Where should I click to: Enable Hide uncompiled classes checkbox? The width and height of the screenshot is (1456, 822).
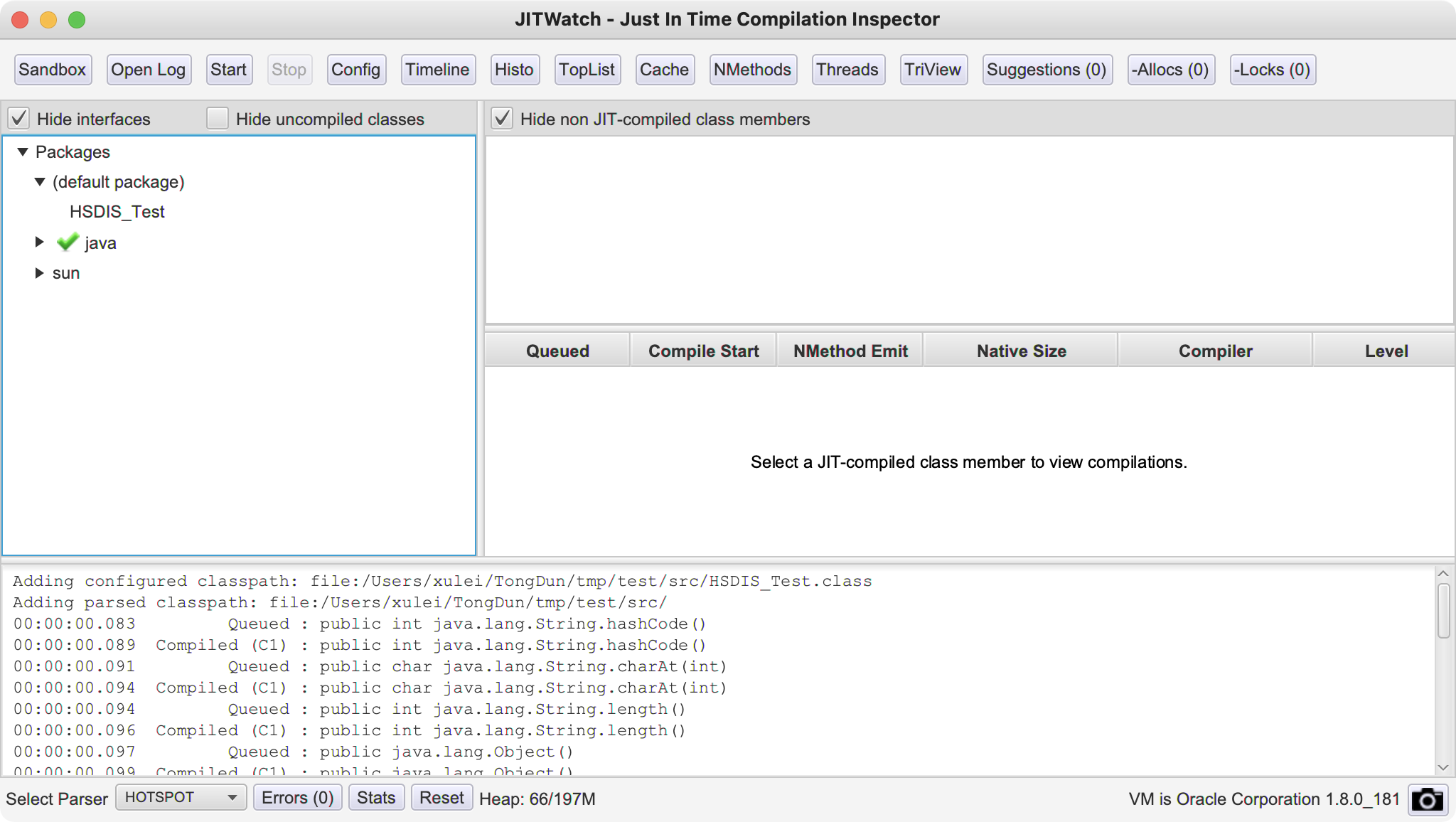click(x=218, y=119)
